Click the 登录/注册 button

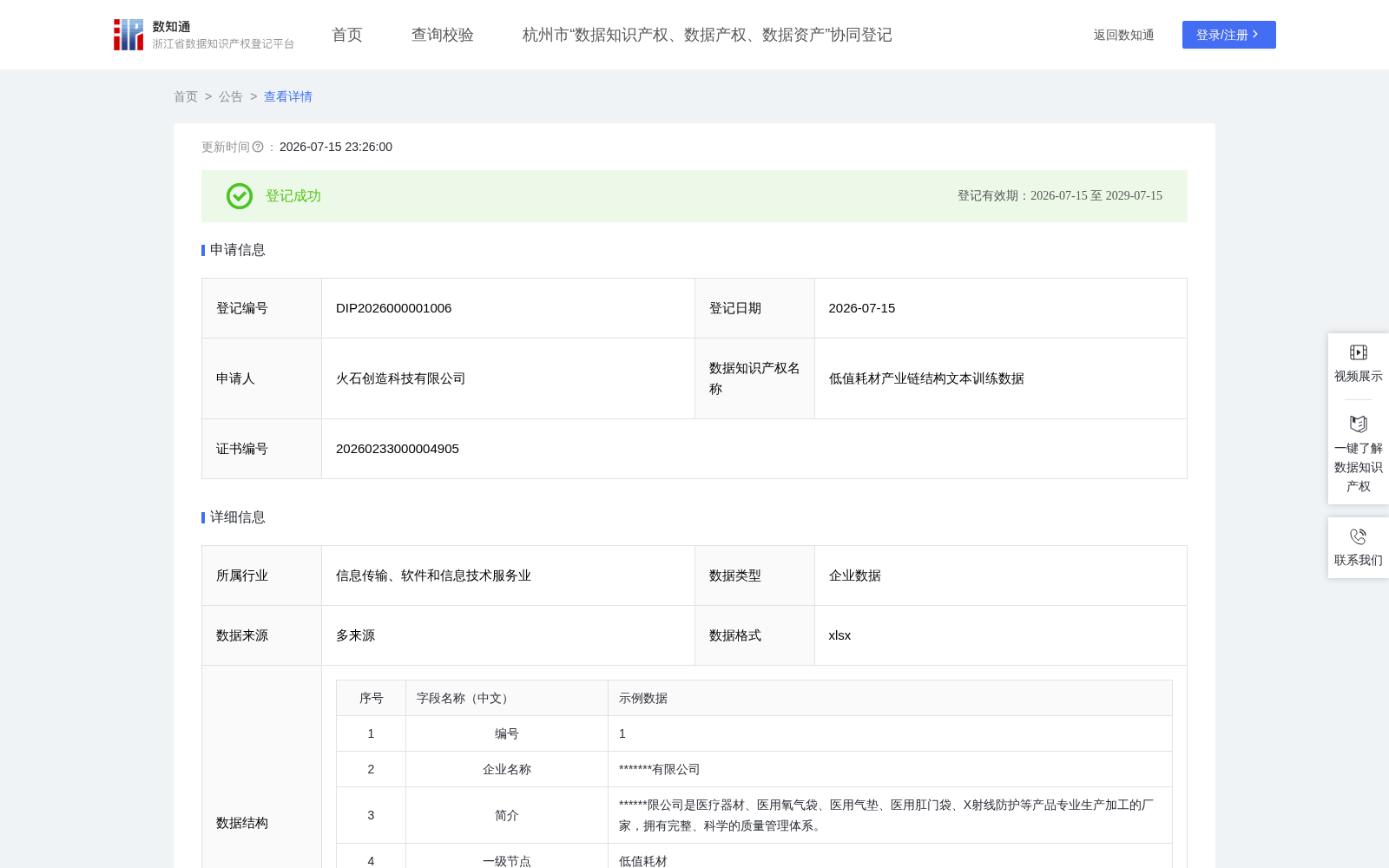click(1229, 35)
